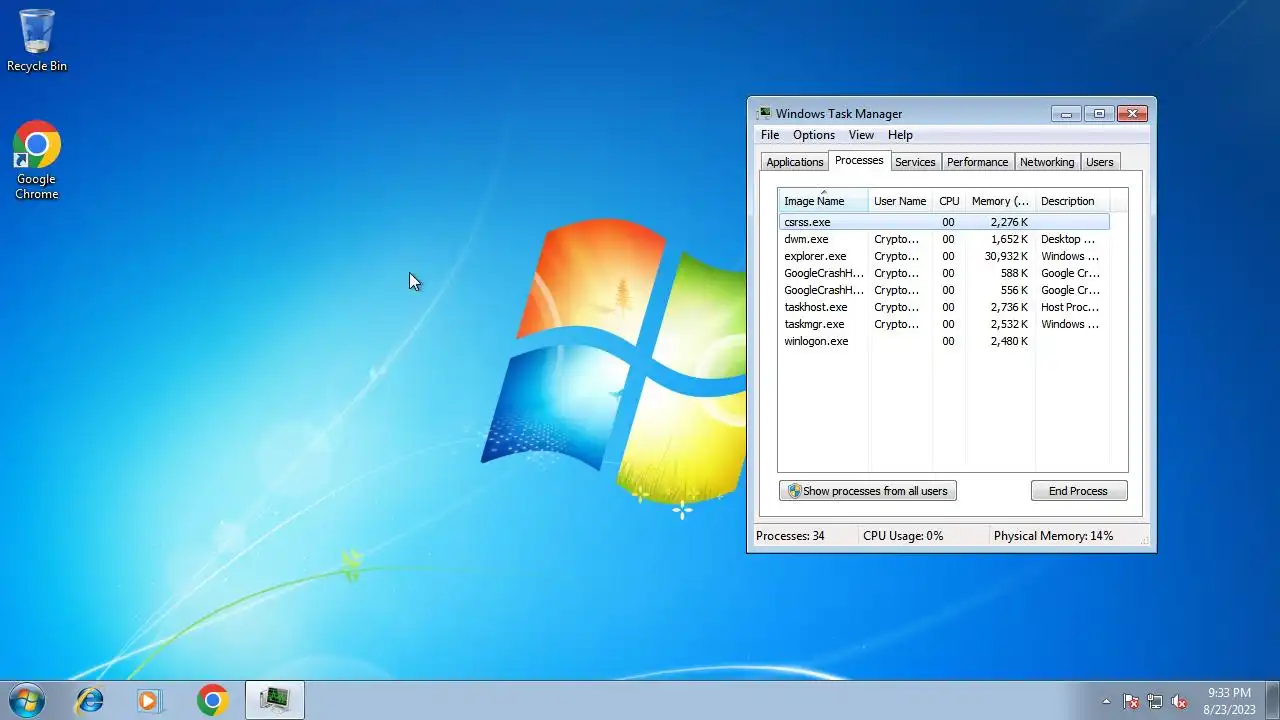1280x720 pixels.
Task: Sort by User Name column header
Action: tap(900, 201)
